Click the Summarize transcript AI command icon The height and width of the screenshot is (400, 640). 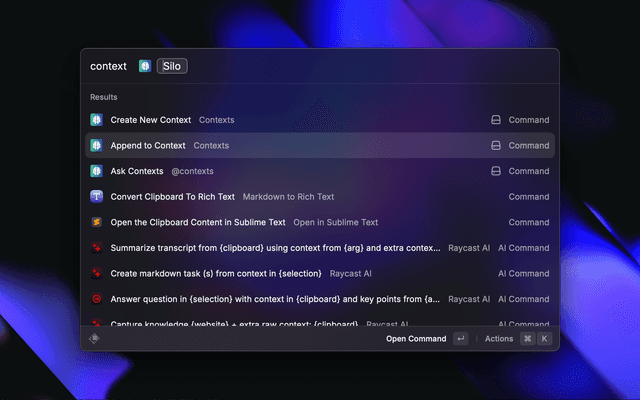pyautogui.click(x=97, y=248)
